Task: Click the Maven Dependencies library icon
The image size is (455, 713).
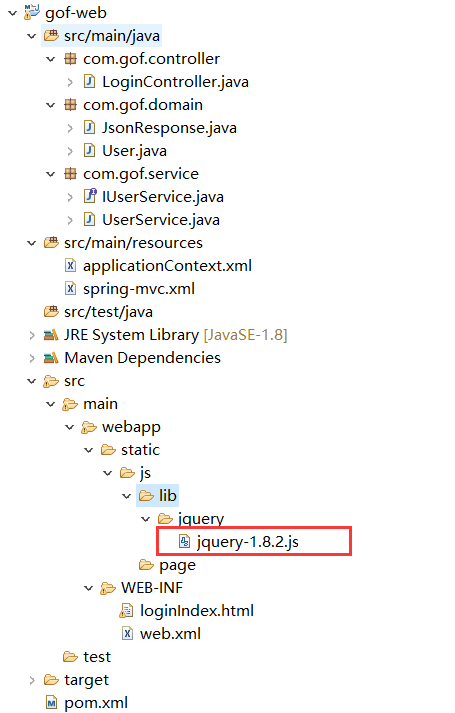Action: point(51,358)
